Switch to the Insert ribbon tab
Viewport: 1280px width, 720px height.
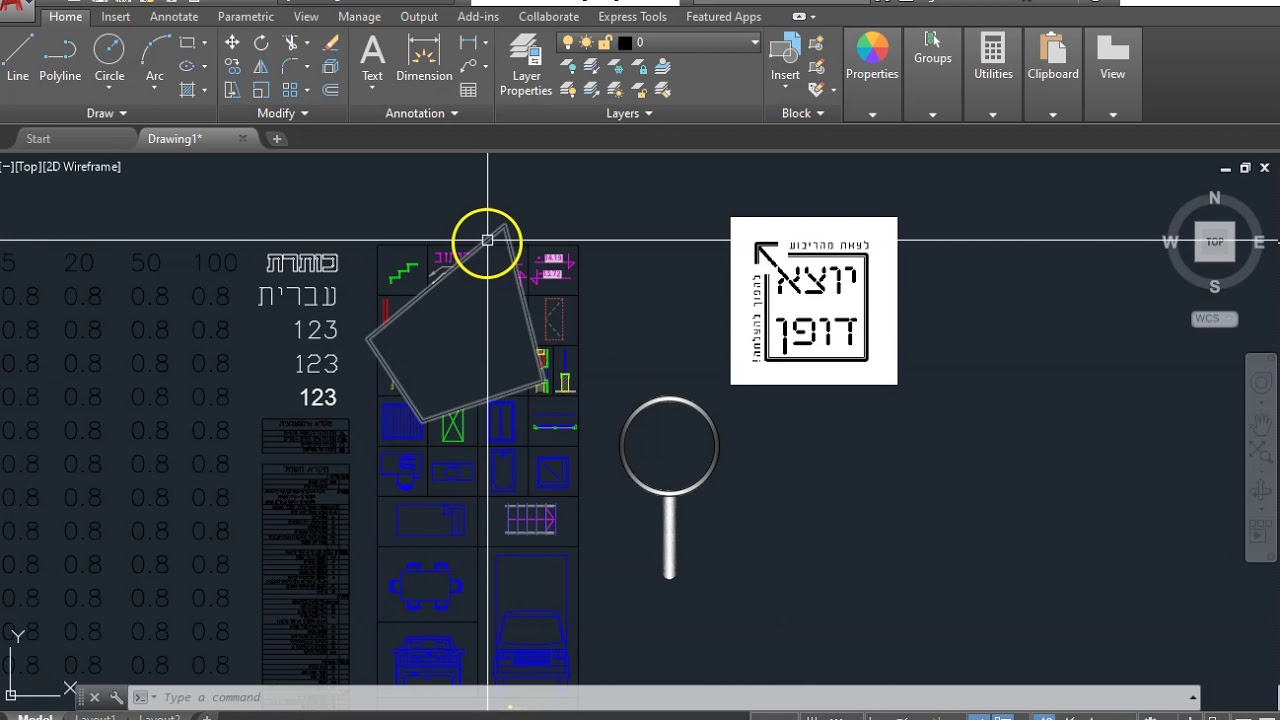pyautogui.click(x=116, y=17)
